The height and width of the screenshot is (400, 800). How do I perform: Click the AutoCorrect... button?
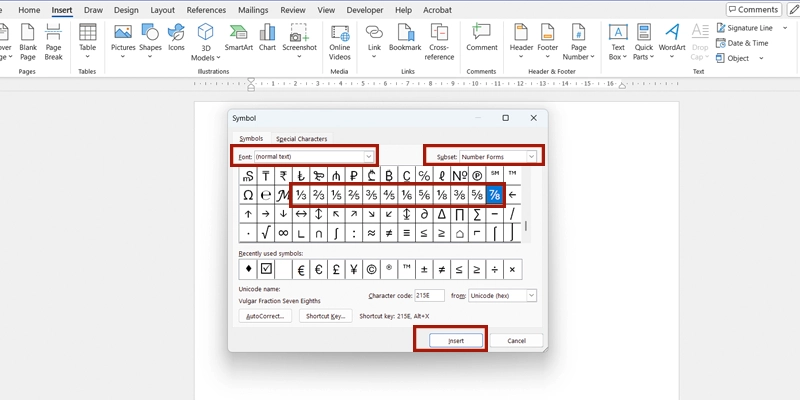pos(266,316)
